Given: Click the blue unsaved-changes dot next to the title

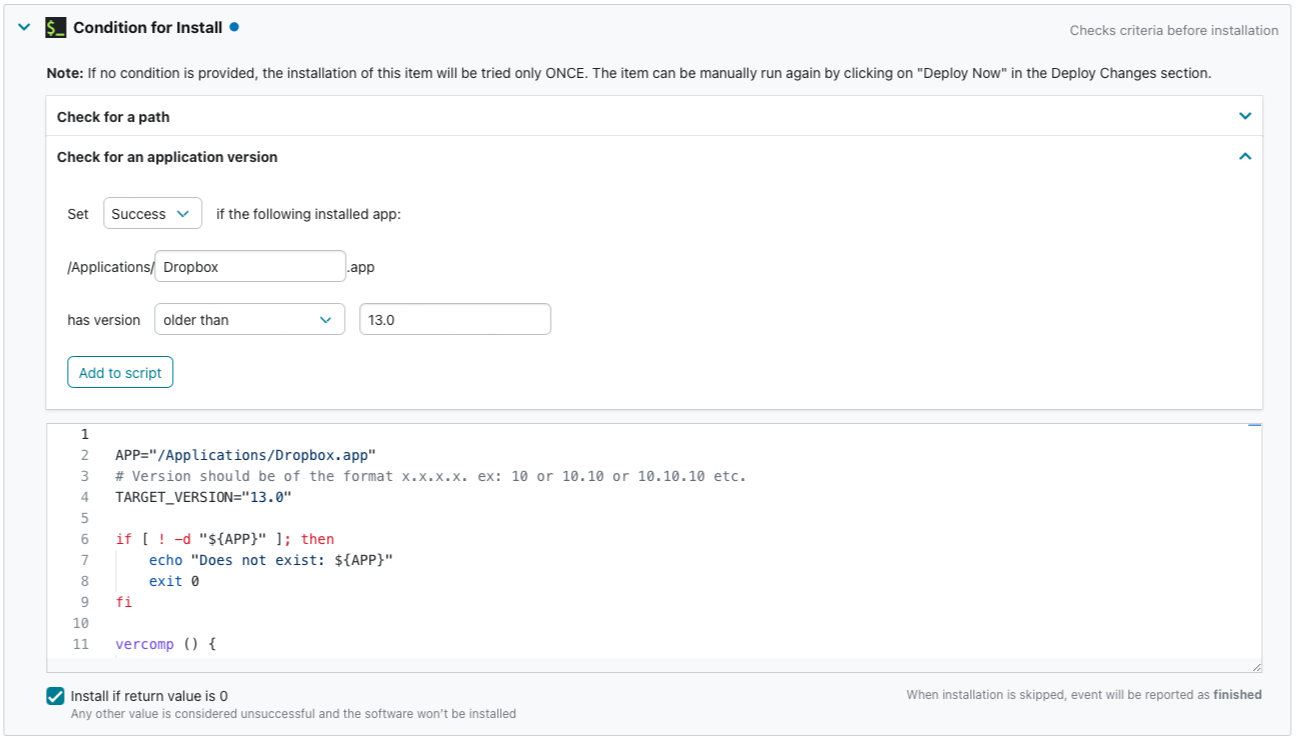Looking at the screenshot, I should pos(236,27).
